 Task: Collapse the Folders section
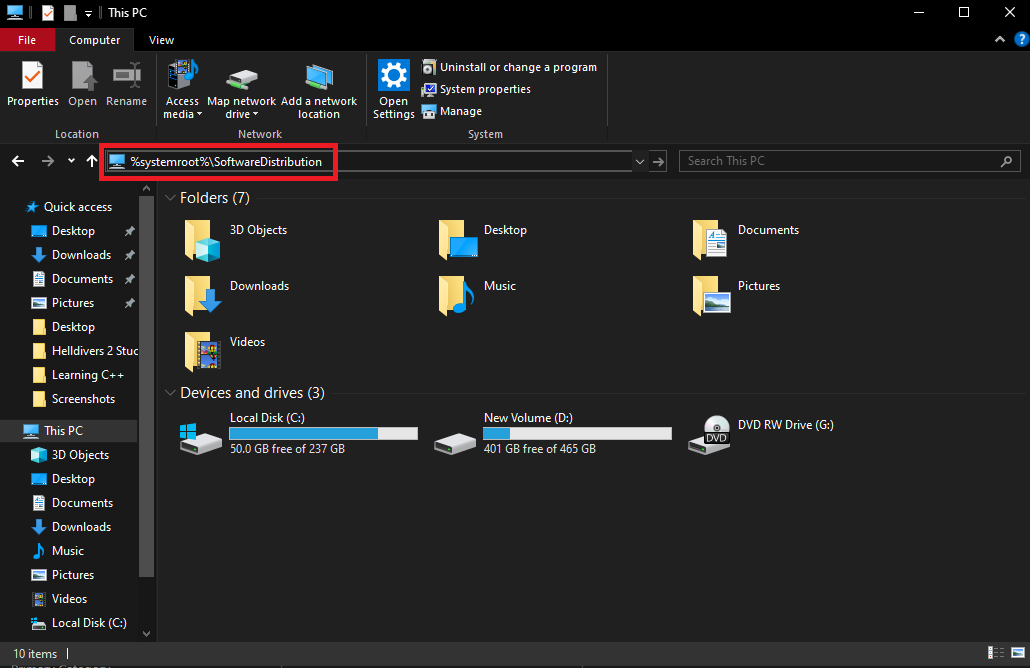click(170, 197)
